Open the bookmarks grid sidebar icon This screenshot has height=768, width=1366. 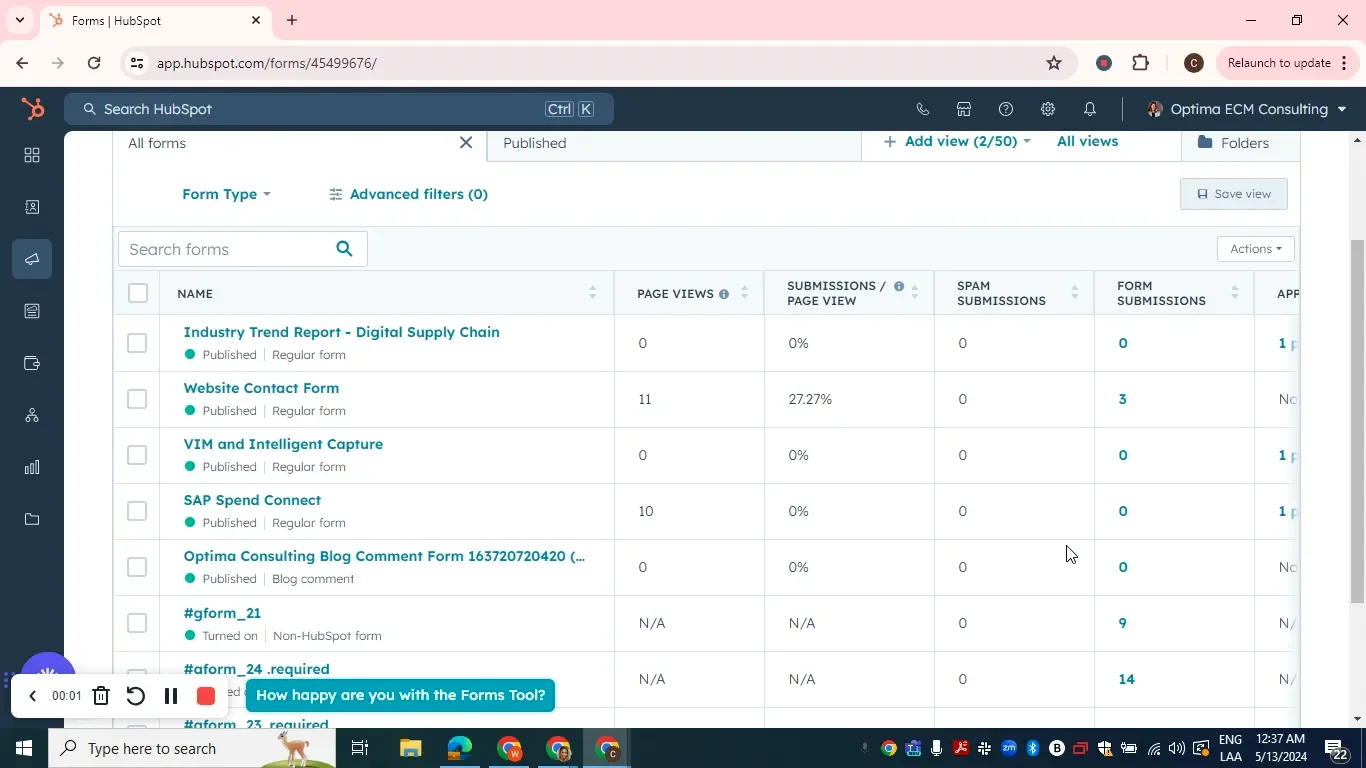pos(32,155)
